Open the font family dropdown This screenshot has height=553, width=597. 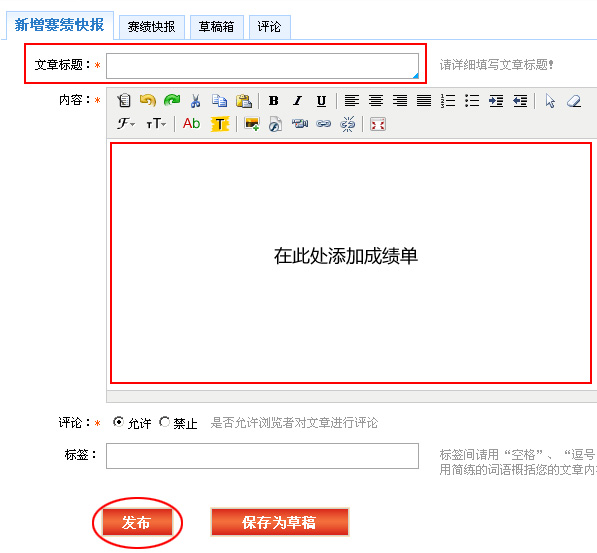126,124
